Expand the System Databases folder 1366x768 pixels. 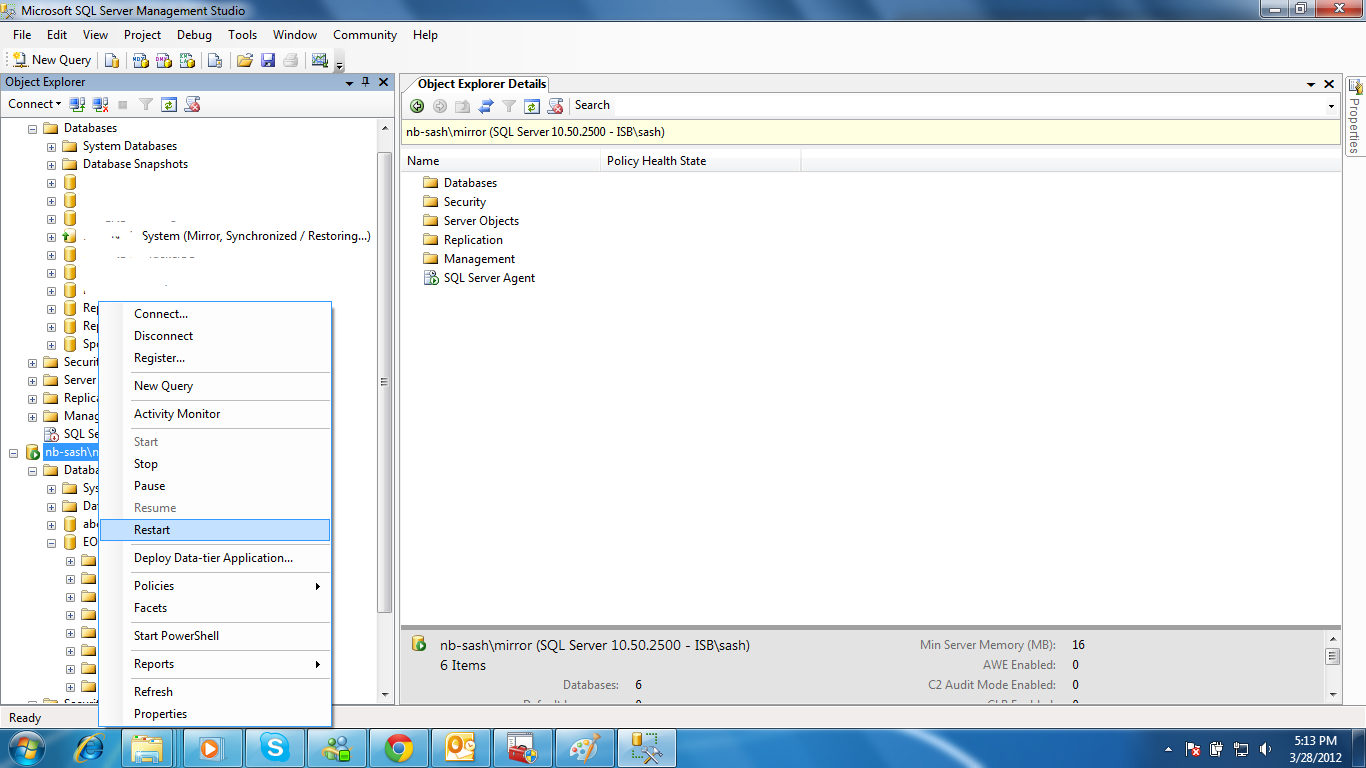(x=50, y=145)
